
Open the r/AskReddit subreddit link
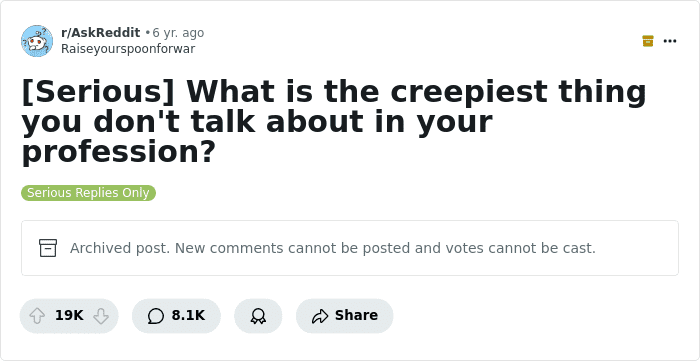100,33
